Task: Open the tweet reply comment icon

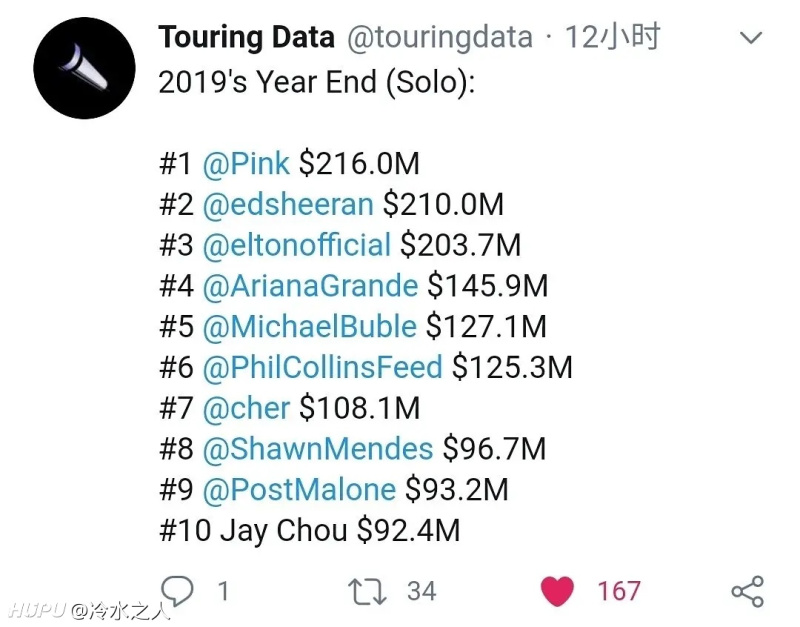Action: pyautogui.click(x=177, y=591)
